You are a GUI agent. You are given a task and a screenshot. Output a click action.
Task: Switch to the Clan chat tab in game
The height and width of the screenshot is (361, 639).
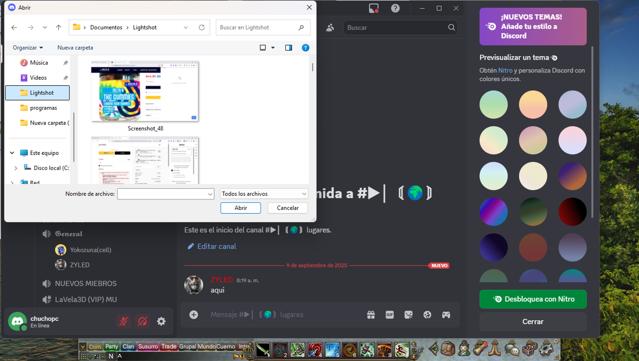point(128,346)
